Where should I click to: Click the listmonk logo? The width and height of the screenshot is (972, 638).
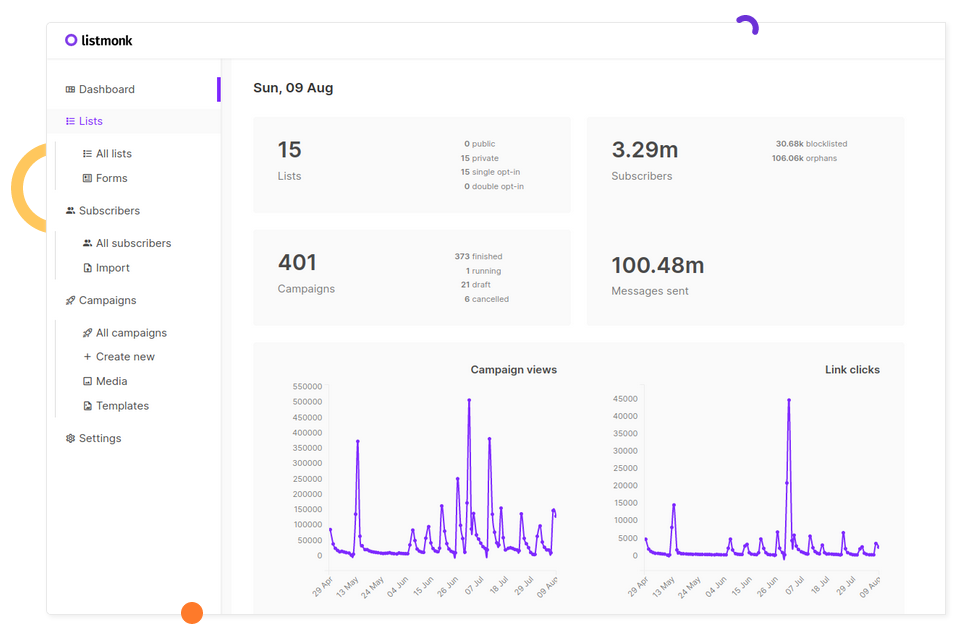click(97, 40)
